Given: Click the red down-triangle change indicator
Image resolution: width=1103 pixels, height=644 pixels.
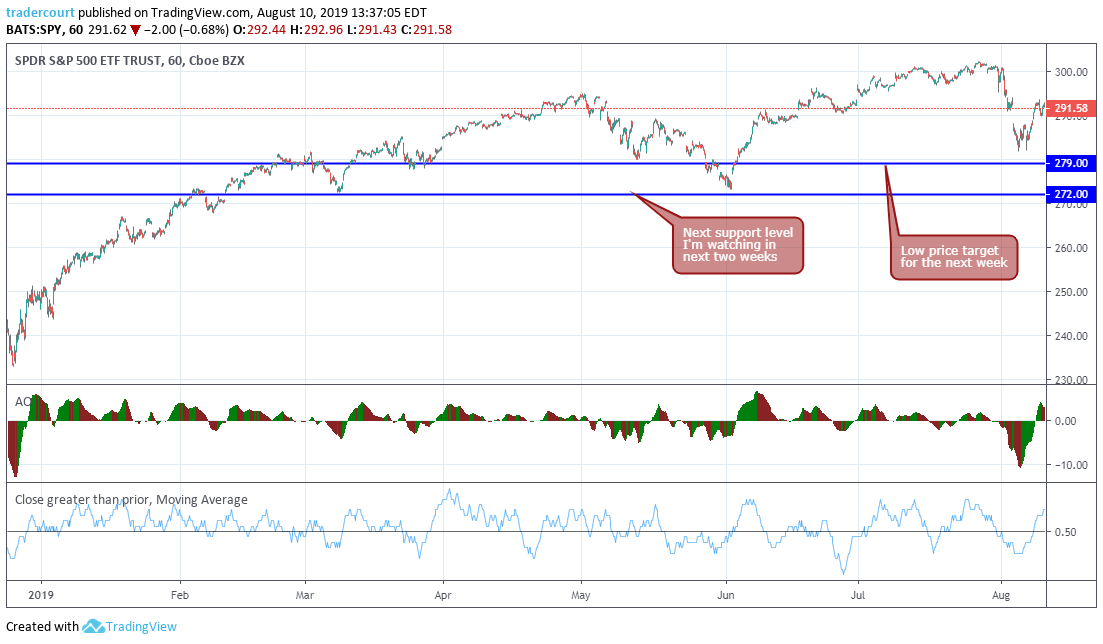Looking at the screenshot, I should point(135,30).
